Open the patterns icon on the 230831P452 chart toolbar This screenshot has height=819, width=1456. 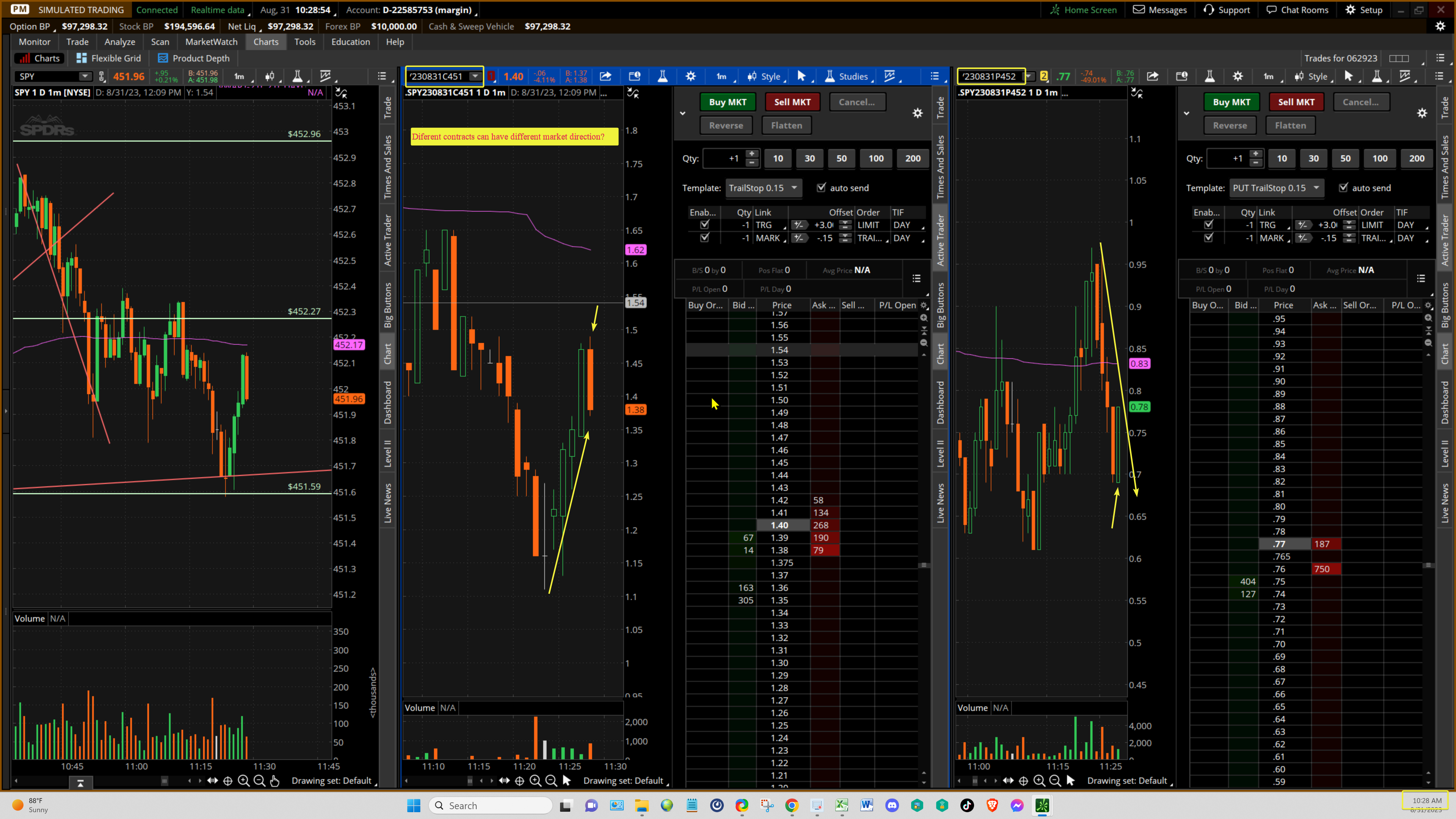(1405, 76)
